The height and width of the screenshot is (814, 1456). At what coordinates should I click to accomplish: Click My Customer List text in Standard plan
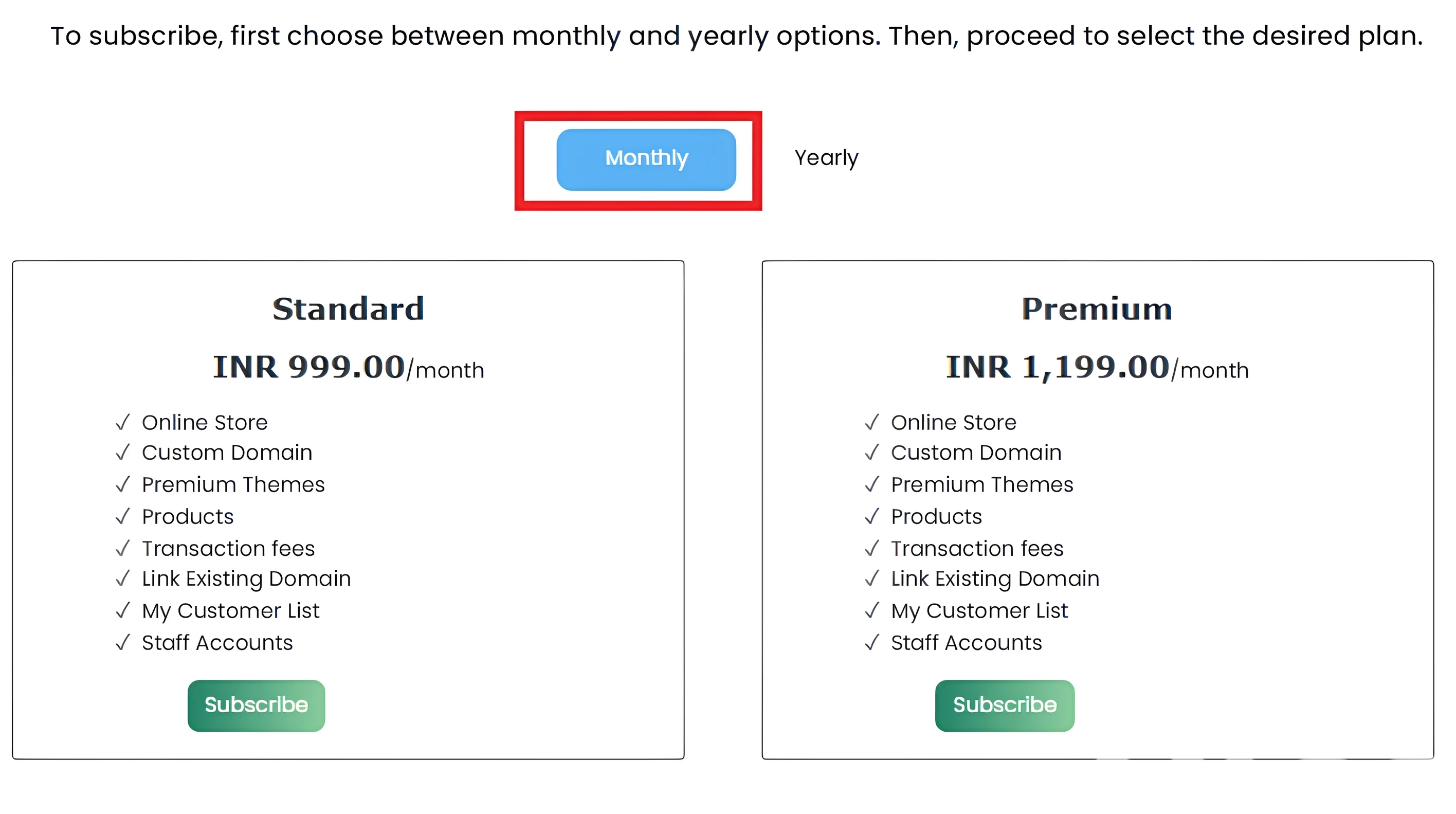click(230, 611)
